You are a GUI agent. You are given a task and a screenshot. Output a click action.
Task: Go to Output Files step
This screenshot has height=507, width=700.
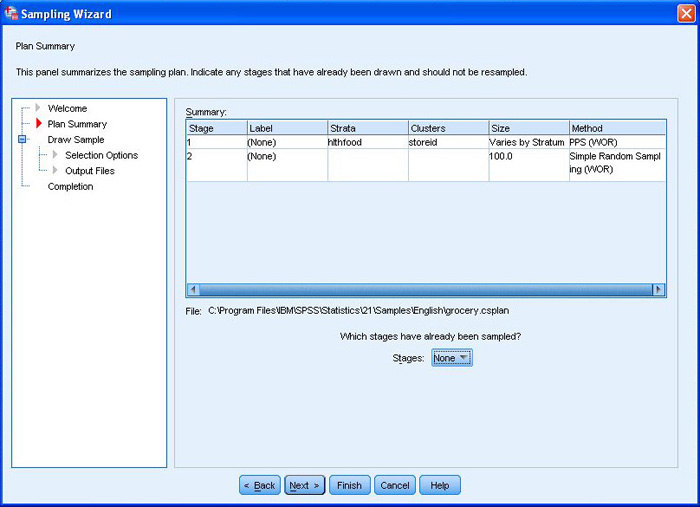90,171
